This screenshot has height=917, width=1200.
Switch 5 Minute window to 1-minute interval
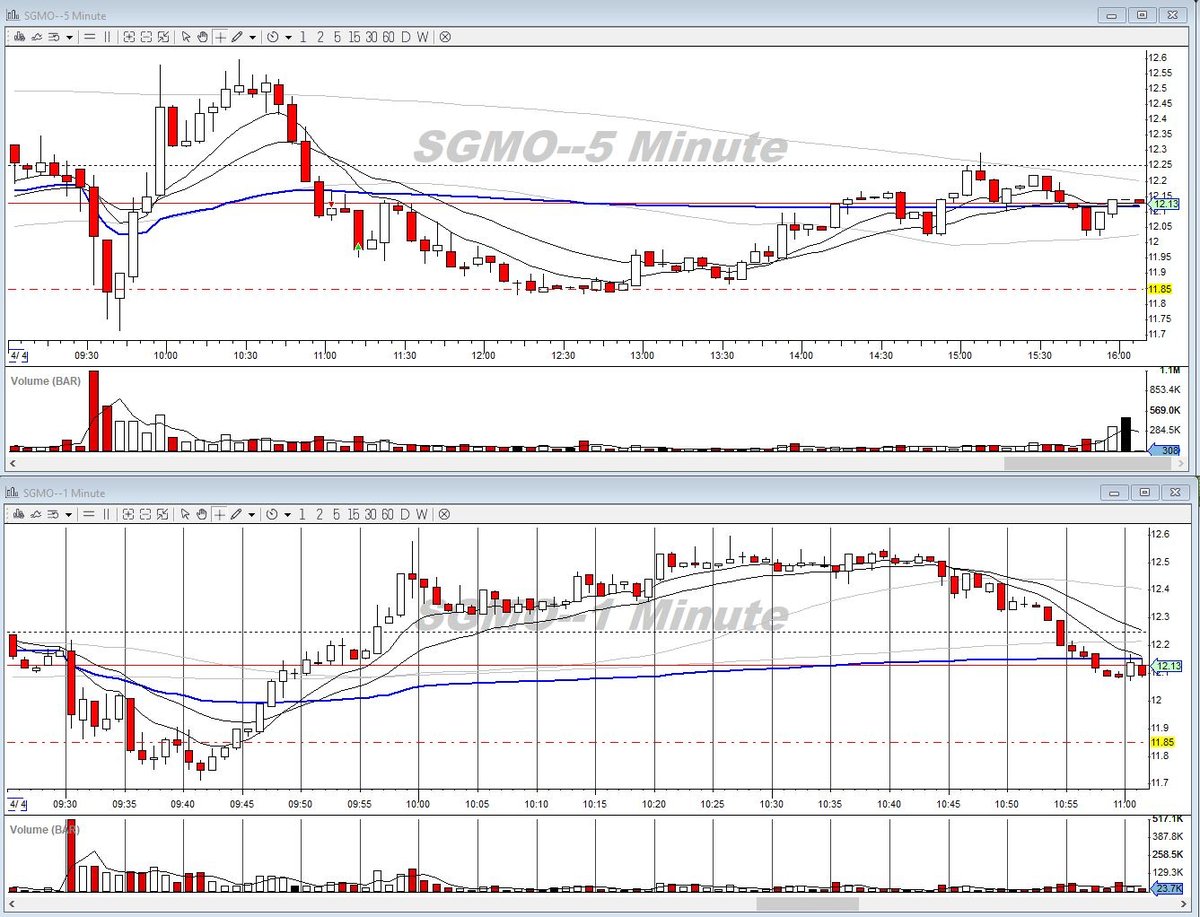(x=303, y=37)
